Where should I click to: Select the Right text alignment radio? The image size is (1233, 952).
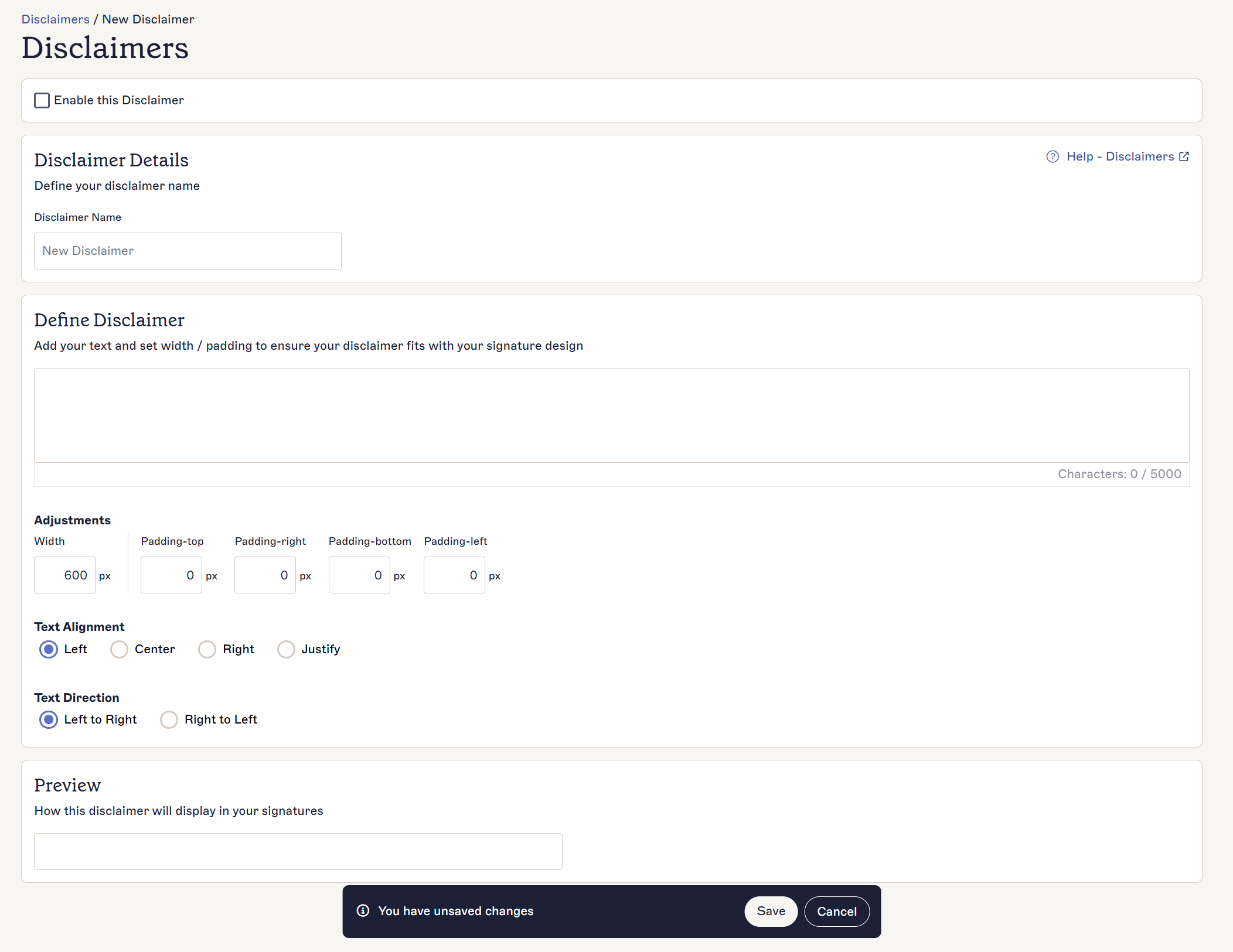[x=207, y=649]
